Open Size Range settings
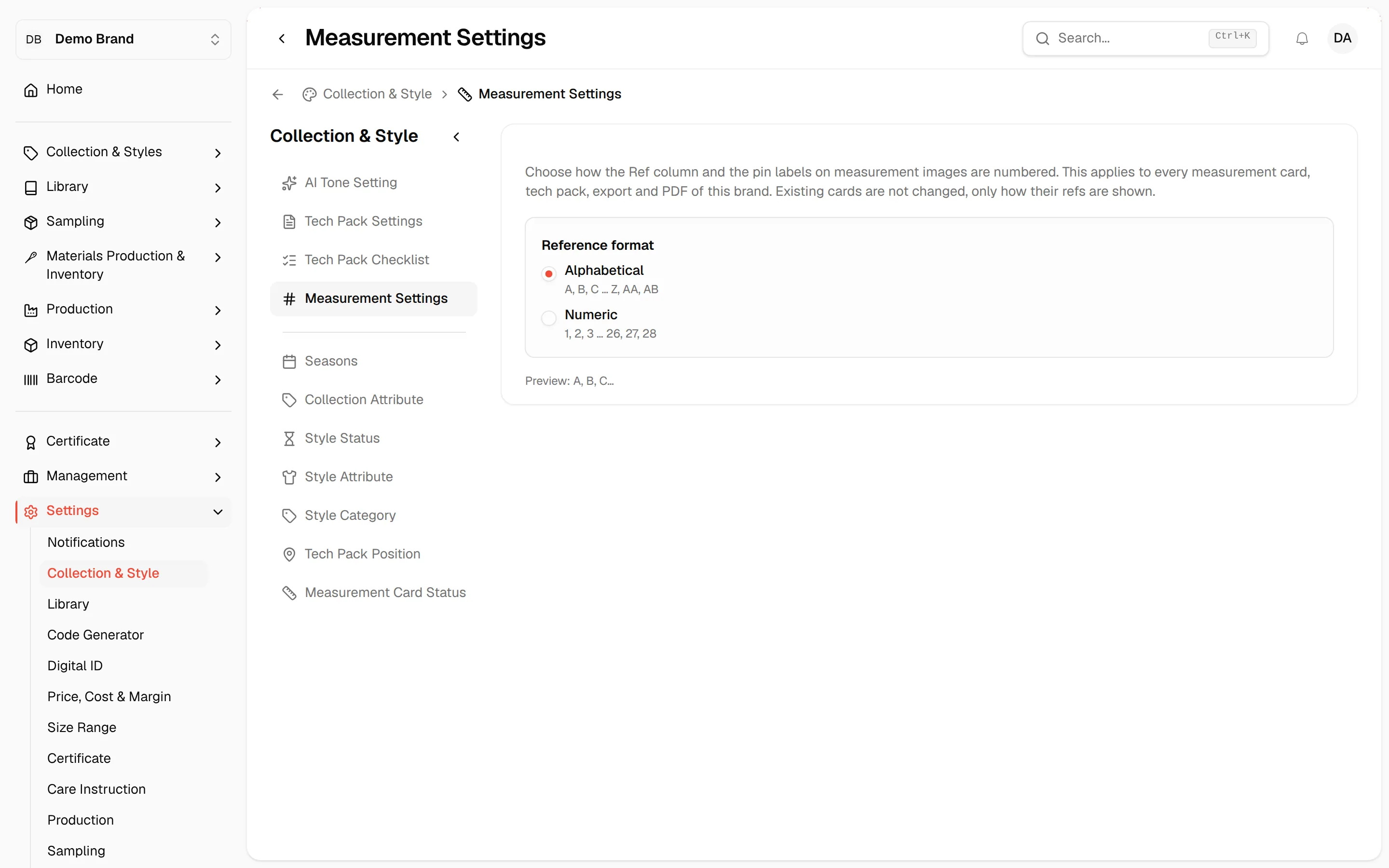This screenshot has height=868, width=1389. 82,727
